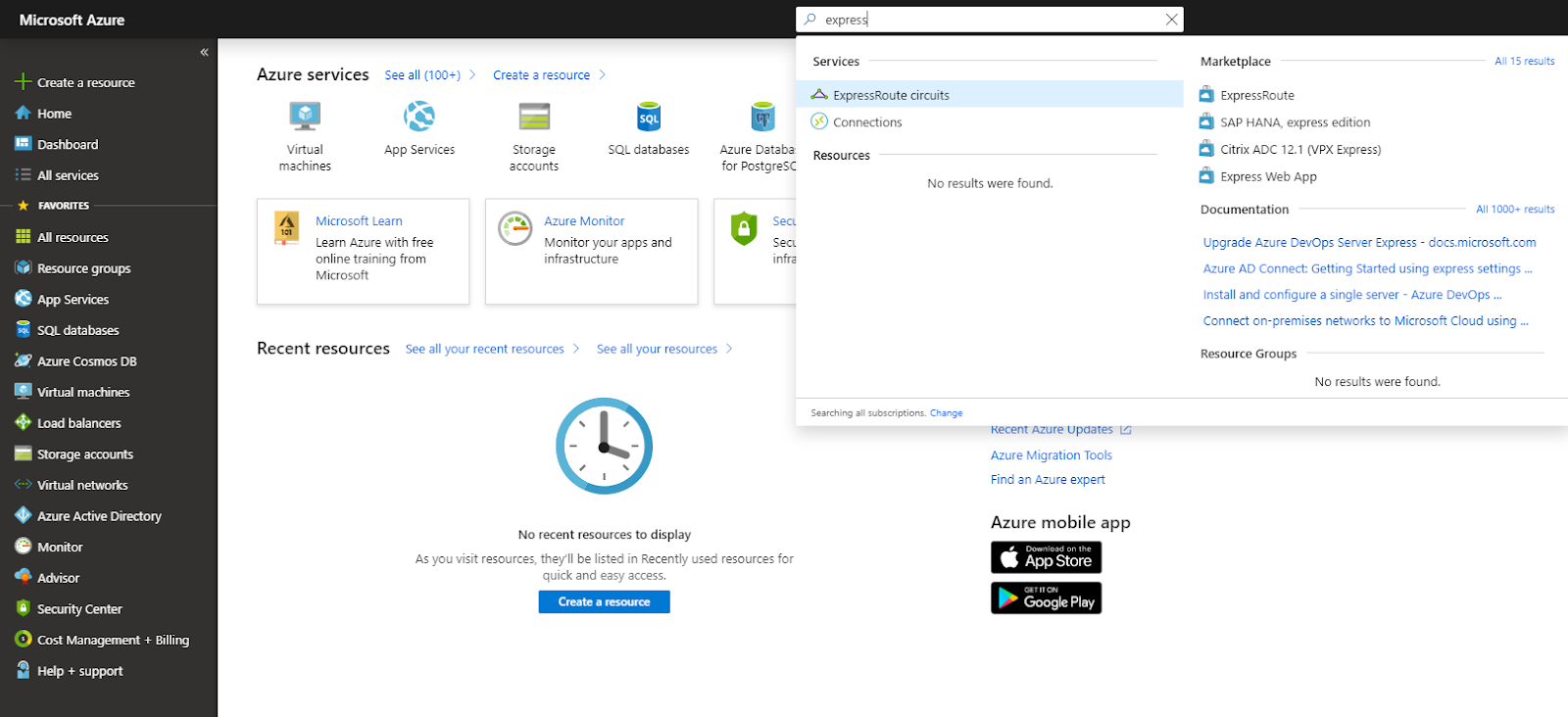Viewport: 1568px width, 717px height.
Task: Open the Azure Monitor card
Action: (x=592, y=252)
